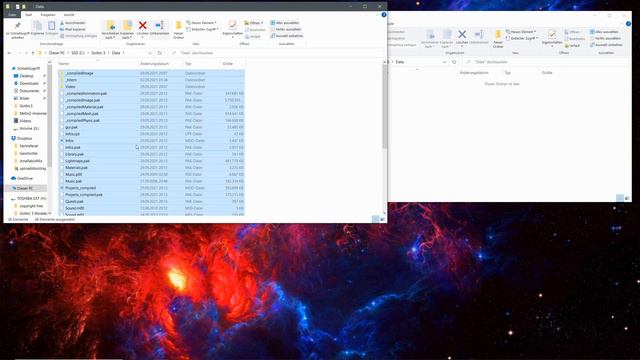
Task: Switch to Freigeben tab in front window
Action: point(48,15)
